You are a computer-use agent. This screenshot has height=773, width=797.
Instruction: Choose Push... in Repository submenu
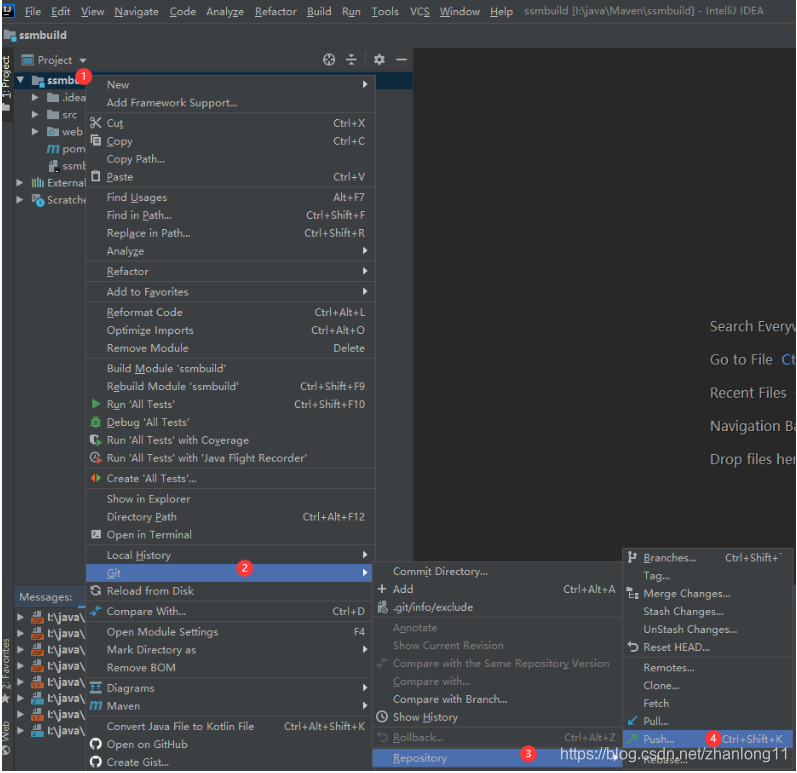click(x=708, y=738)
